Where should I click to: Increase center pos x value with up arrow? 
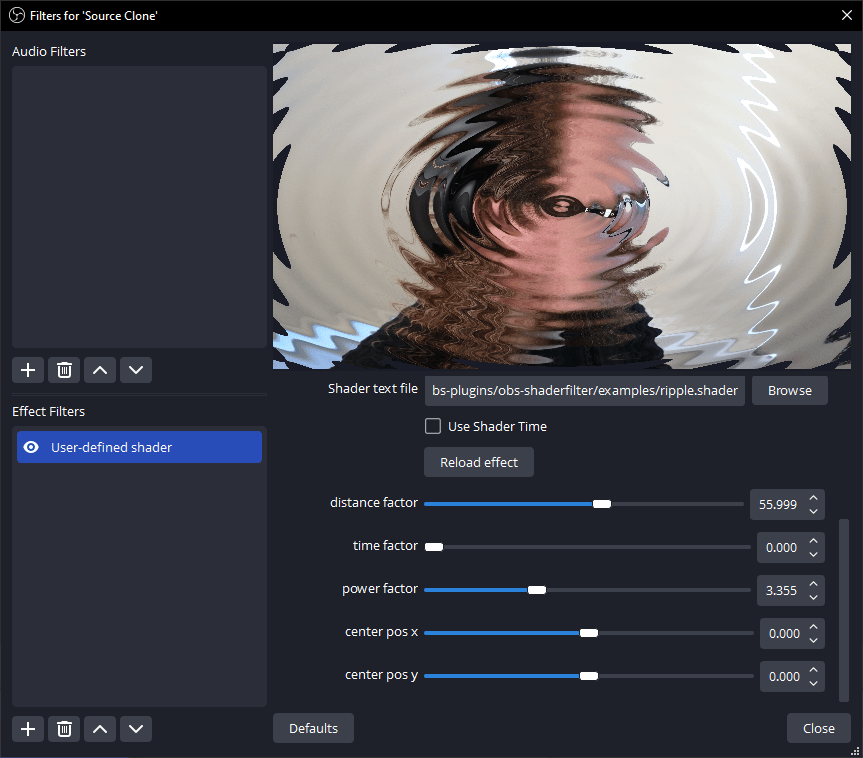tap(813, 626)
